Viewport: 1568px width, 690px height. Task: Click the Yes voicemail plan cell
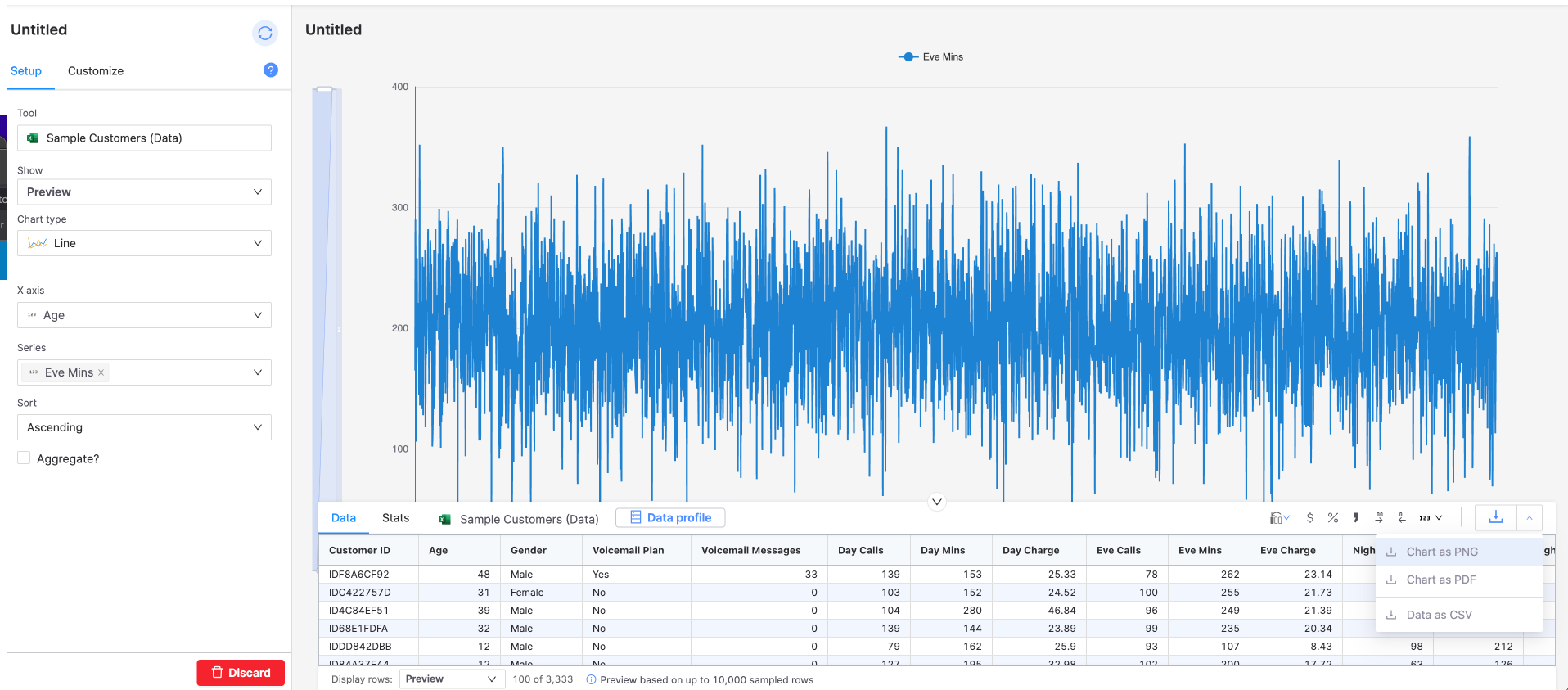[x=636, y=575]
